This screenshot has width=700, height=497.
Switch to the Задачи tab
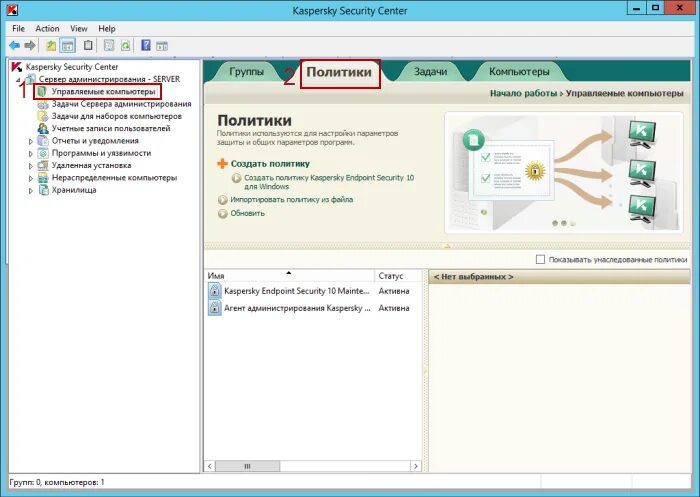click(430, 71)
